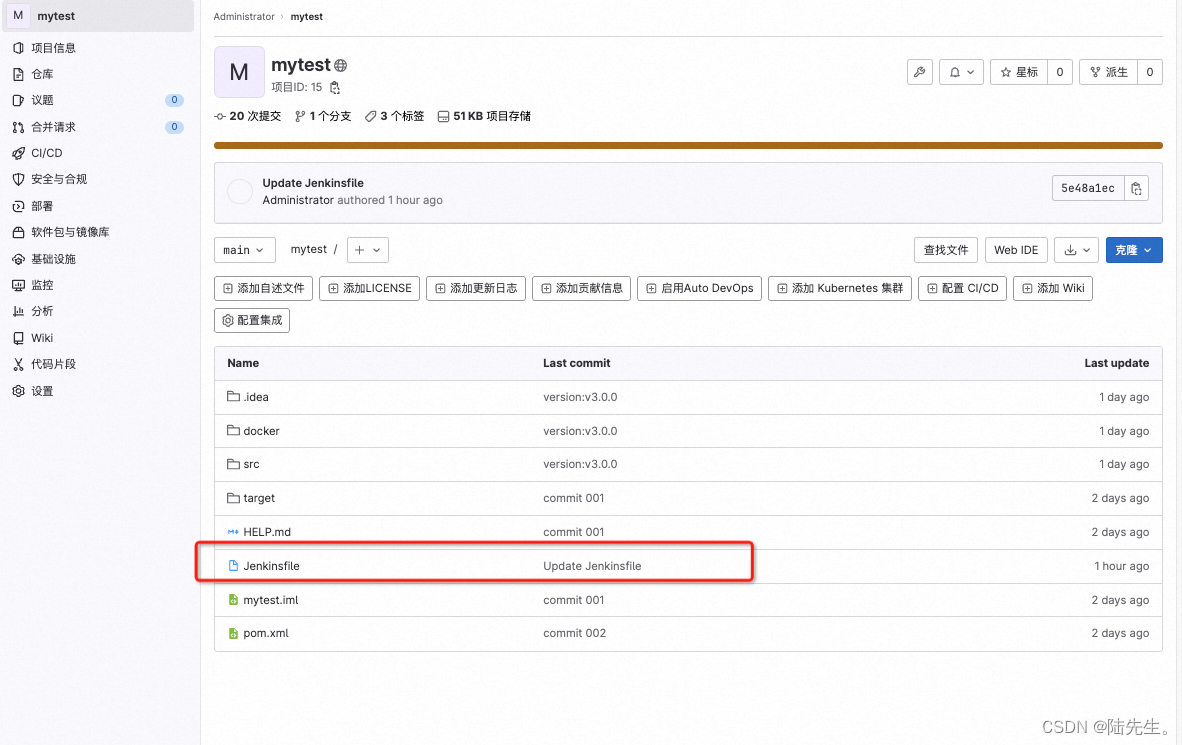Click the 代码片段 scissors icon
Screen dimensions: 1182x745
tap(18, 364)
